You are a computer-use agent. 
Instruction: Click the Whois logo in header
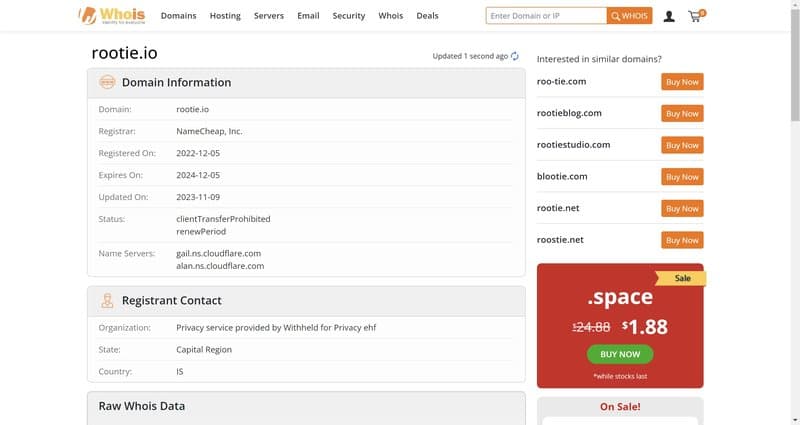pyautogui.click(x=111, y=16)
